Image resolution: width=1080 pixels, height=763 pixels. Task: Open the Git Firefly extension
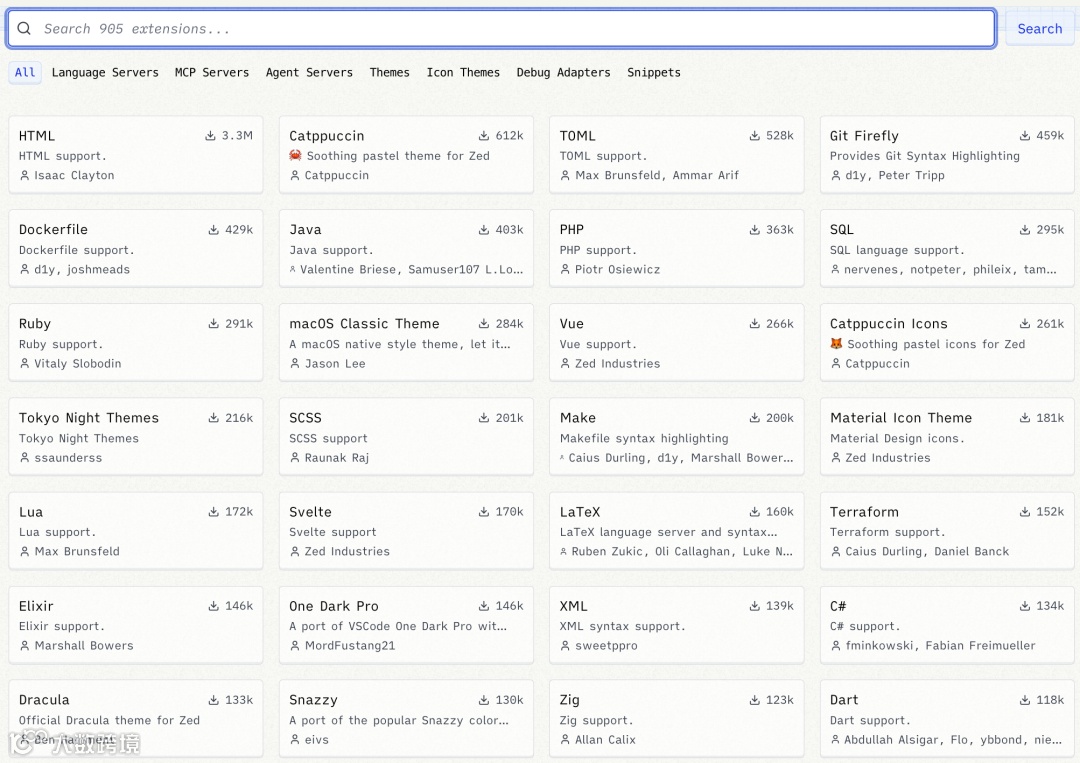click(947, 154)
